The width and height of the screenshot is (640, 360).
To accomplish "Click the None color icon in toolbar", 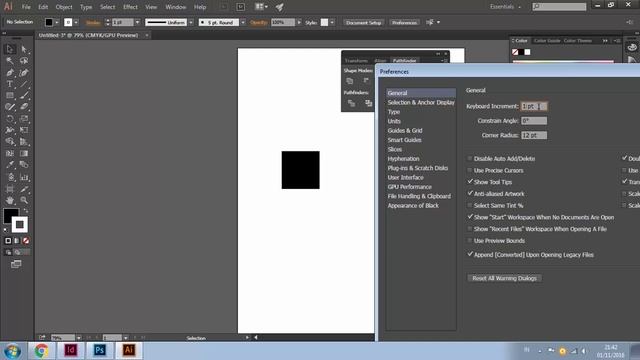I will [26, 241].
